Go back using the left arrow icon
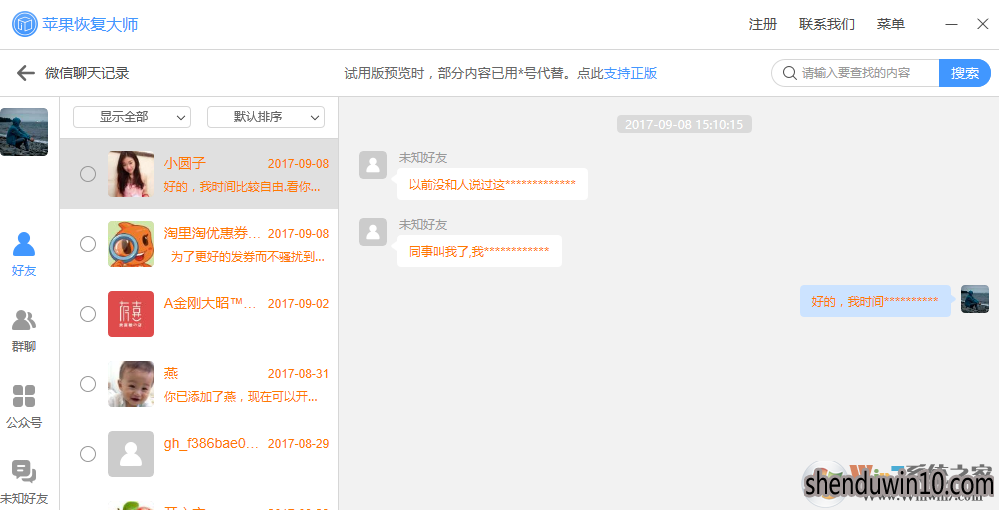Viewport: 999px width, 510px height. [x=25, y=73]
